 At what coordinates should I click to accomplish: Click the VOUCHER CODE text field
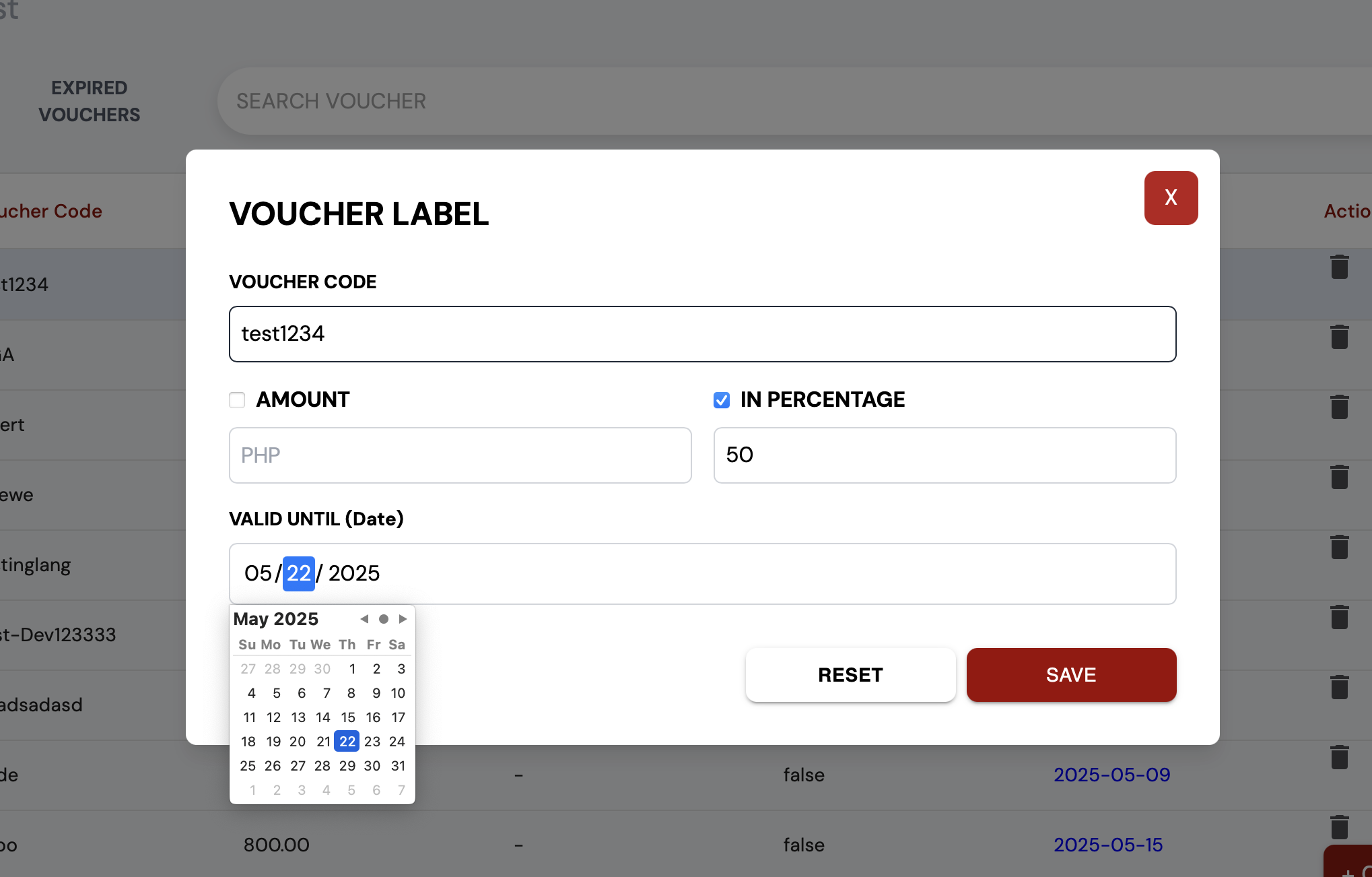tap(702, 334)
